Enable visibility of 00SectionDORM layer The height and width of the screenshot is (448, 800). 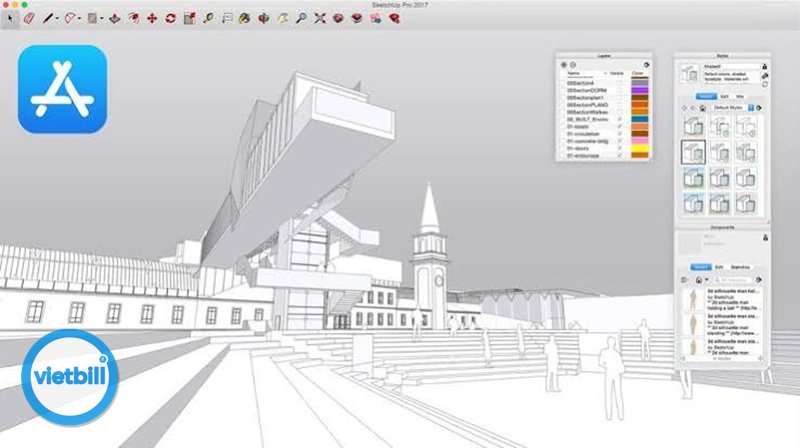click(x=620, y=90)
